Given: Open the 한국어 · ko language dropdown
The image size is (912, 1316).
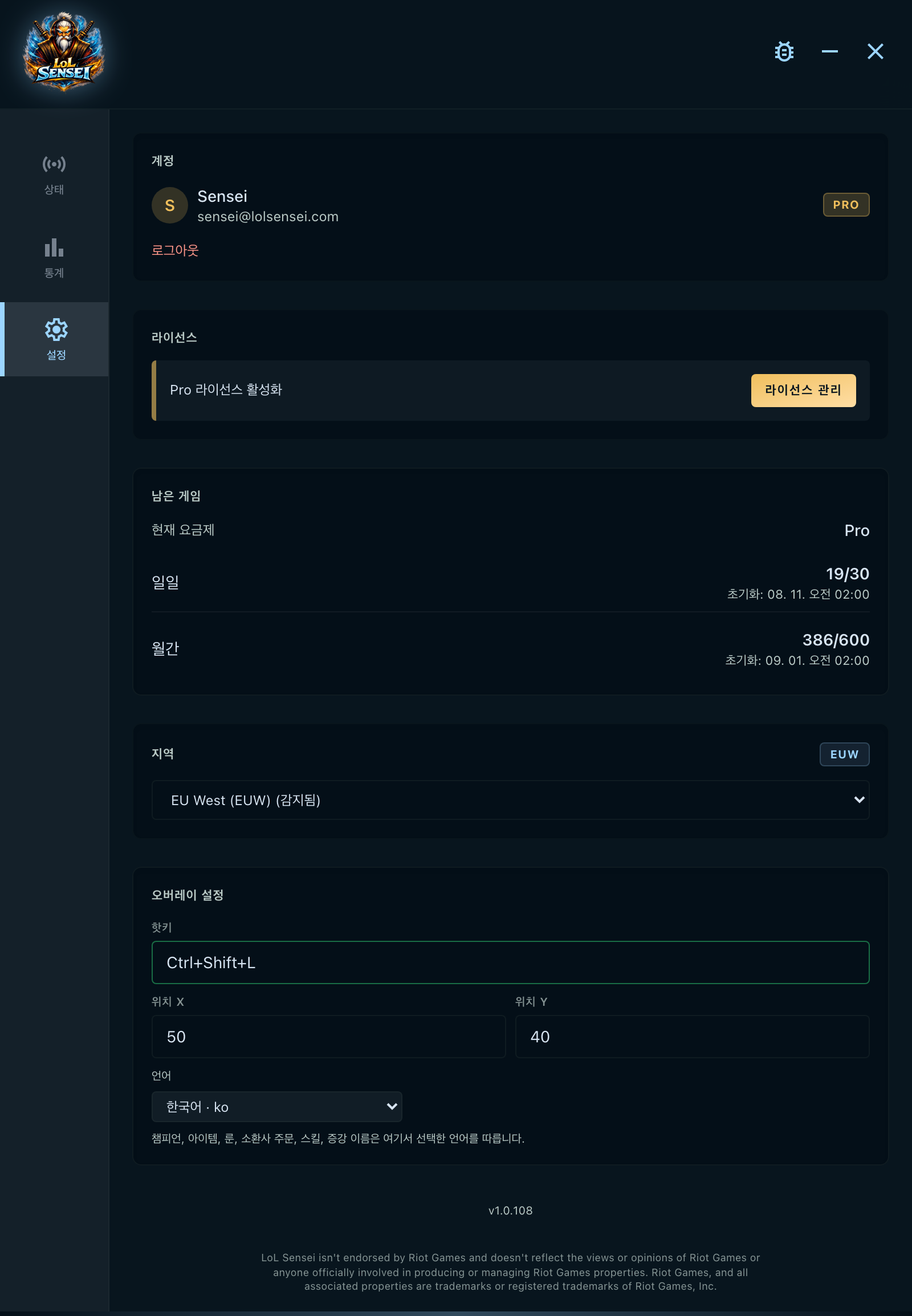Looking at the screenshot, I should tap(276, 1106).
